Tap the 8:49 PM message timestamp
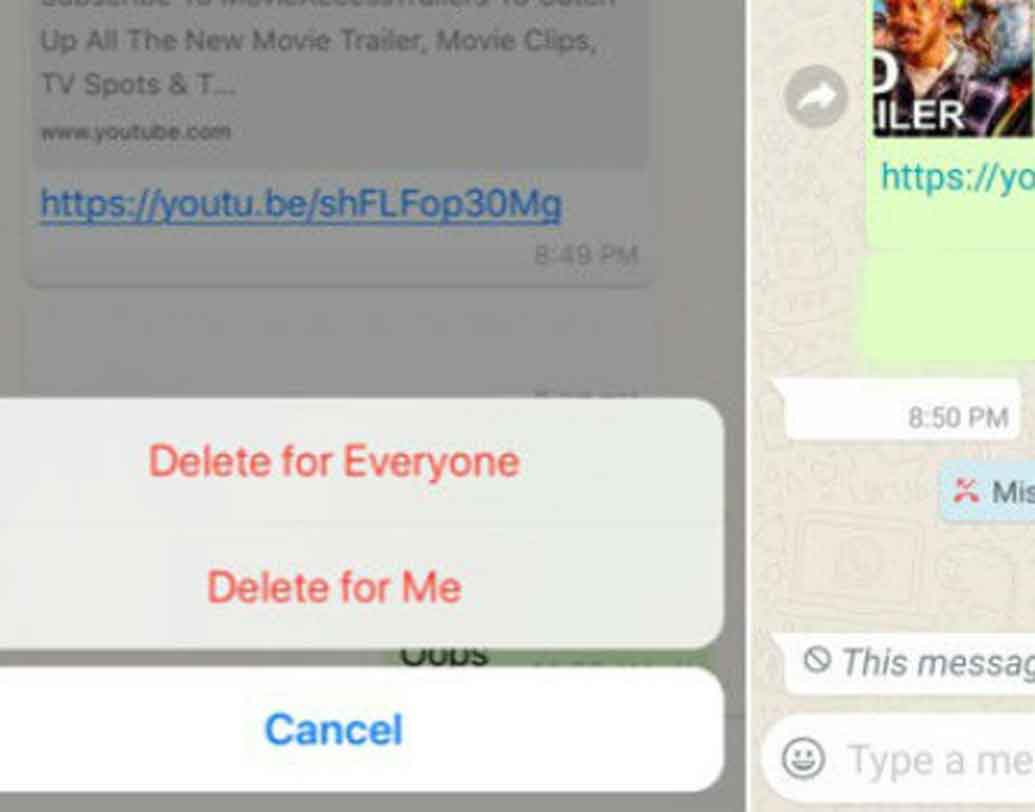This screenshot has width=1035, height=812. coord(586,255)
